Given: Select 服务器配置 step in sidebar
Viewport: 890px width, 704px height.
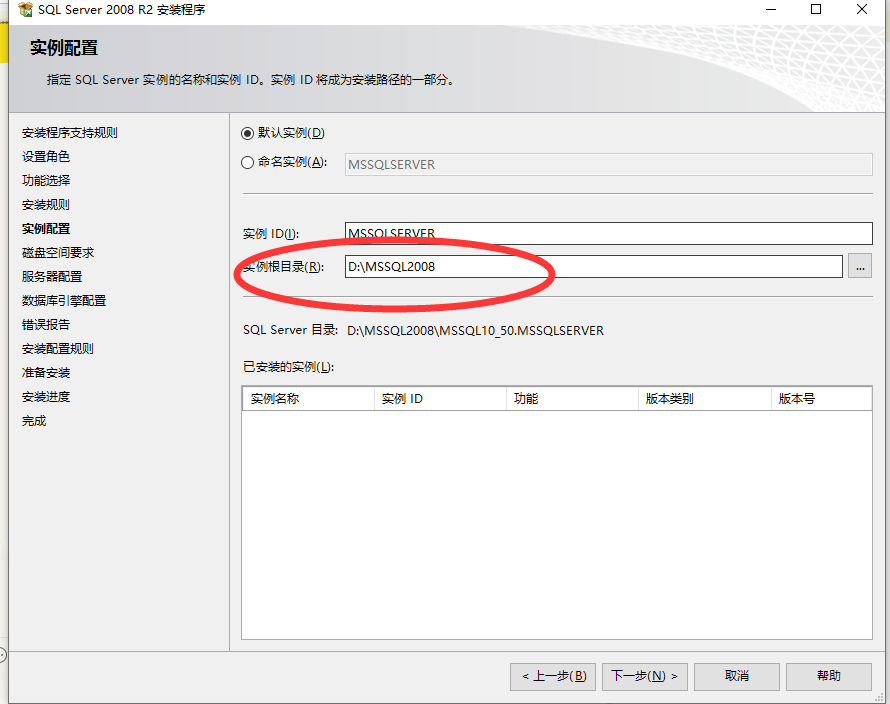Looking at the screenshot, I should [x=52, y=276].
